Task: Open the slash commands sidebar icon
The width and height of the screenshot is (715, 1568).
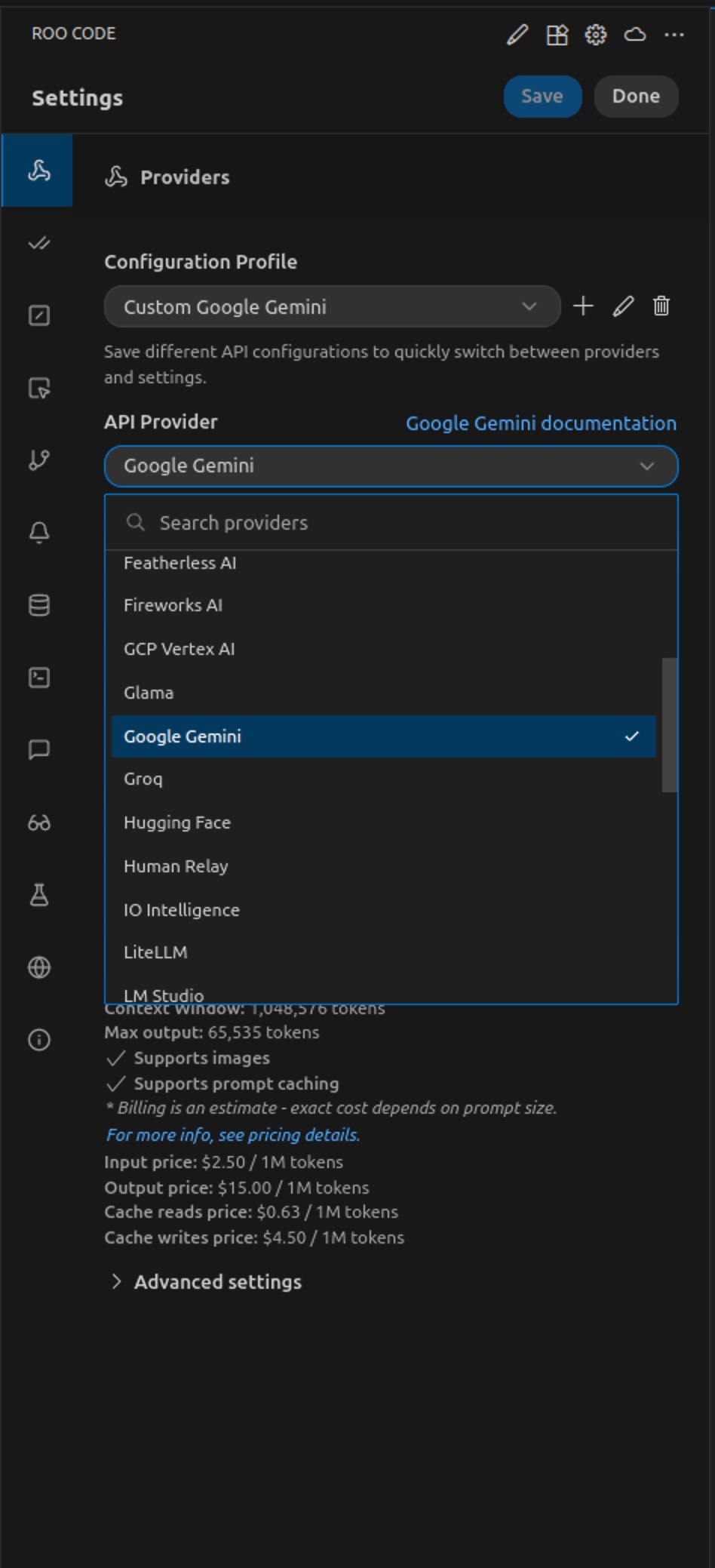Action: click(38, 315)
